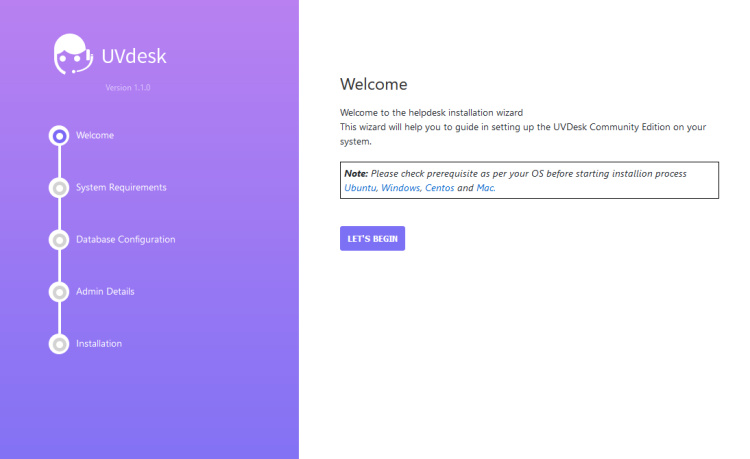This screenshot has width=750, height=459.
Task: Select the active Welcome step circle
Action: tap(59, 135)
